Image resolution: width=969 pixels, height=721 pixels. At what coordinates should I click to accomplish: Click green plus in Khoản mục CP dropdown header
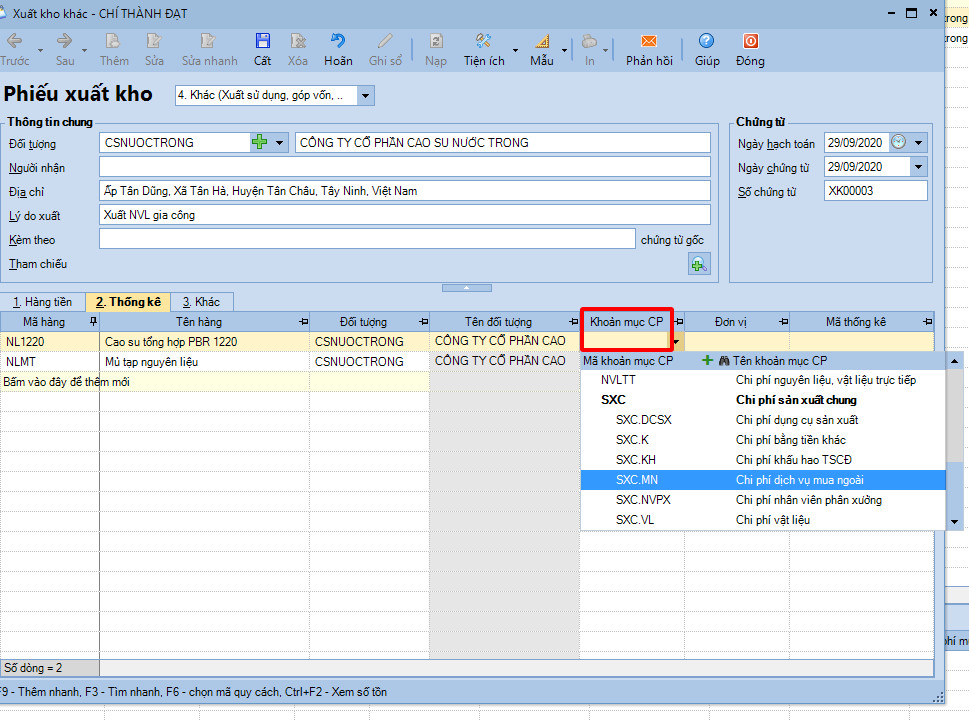708,361
